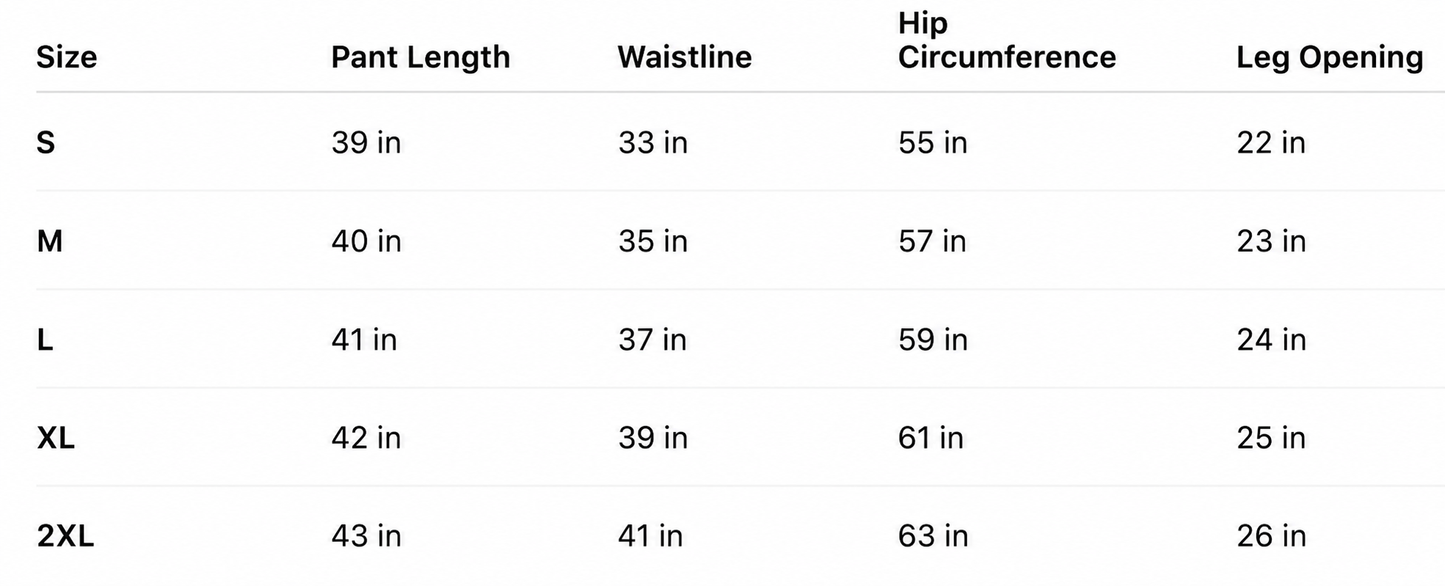1445x586 pixels.
Task: Click the 63 in hip circumference value
Action: [x=932, y=537]
